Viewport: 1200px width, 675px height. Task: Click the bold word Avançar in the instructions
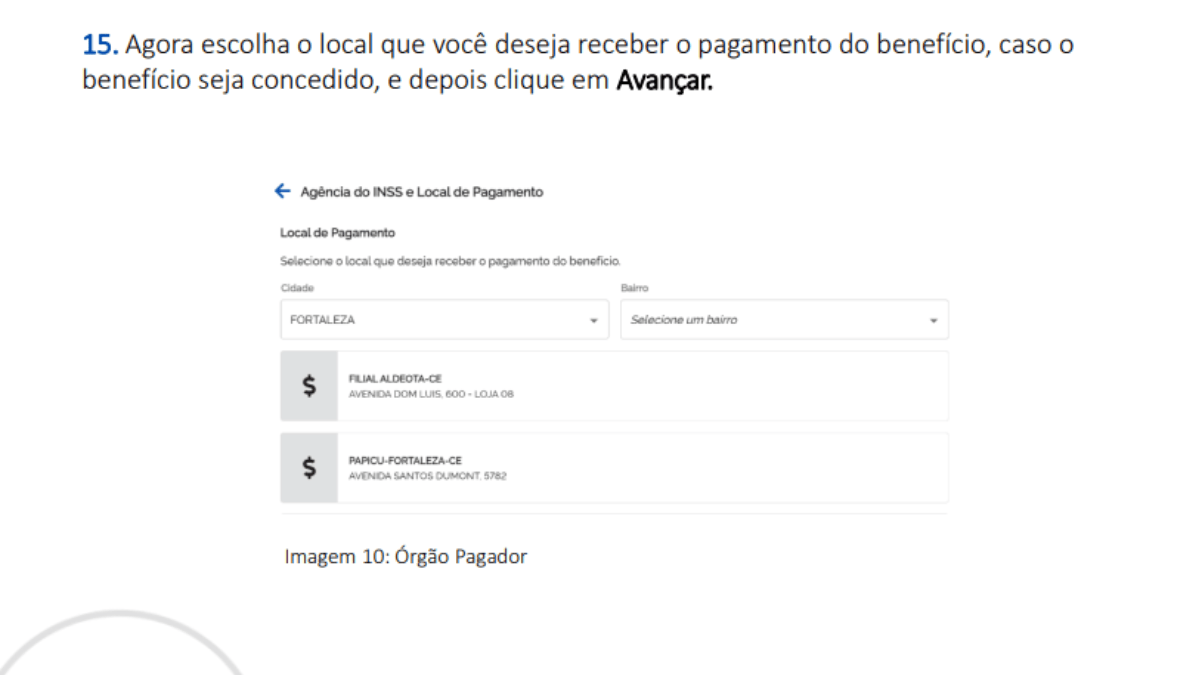point(664,80)
